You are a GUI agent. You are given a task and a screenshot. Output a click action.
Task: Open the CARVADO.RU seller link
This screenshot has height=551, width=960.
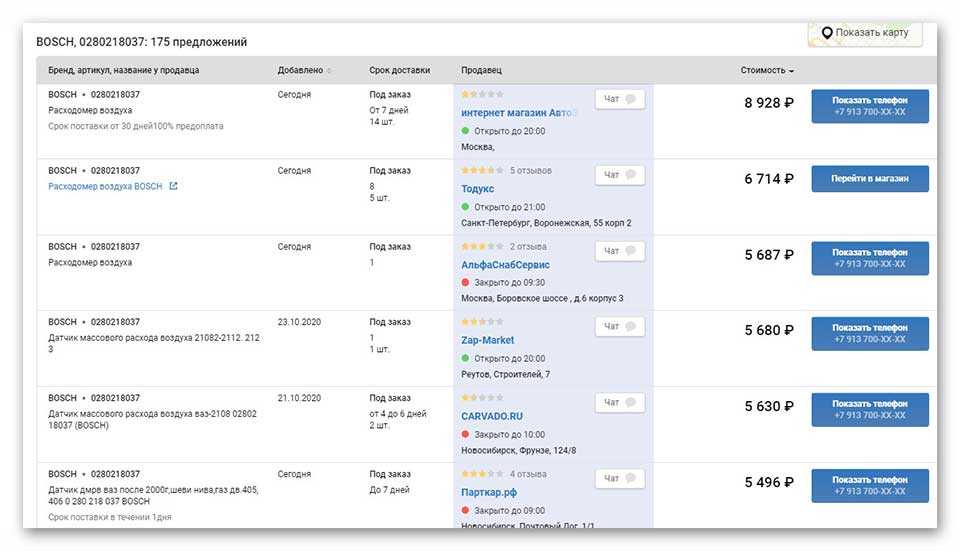[492, 416]
